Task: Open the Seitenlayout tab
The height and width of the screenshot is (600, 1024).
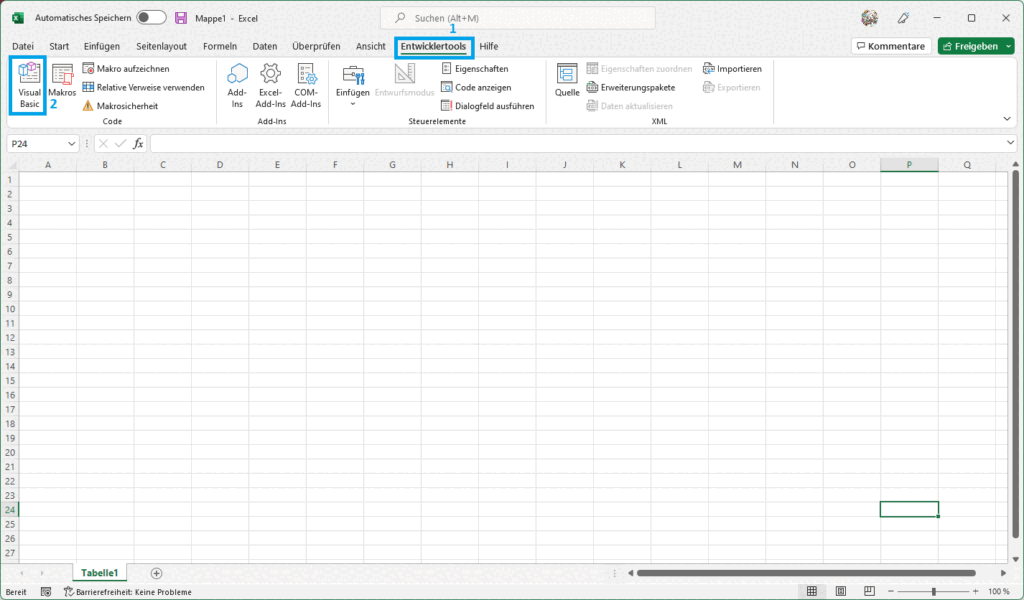Action: 161,46
